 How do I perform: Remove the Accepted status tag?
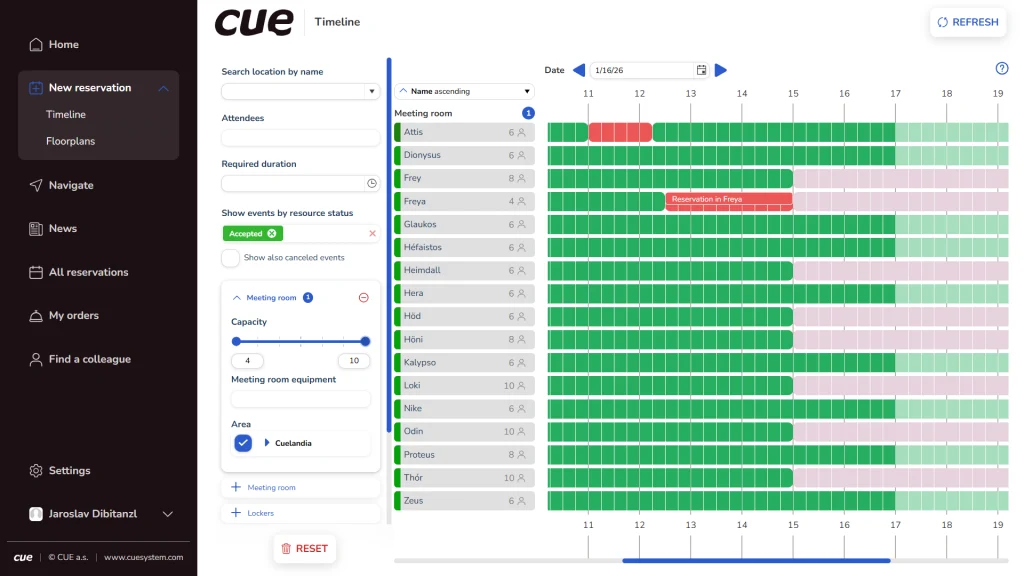click(x=272, y=233)
